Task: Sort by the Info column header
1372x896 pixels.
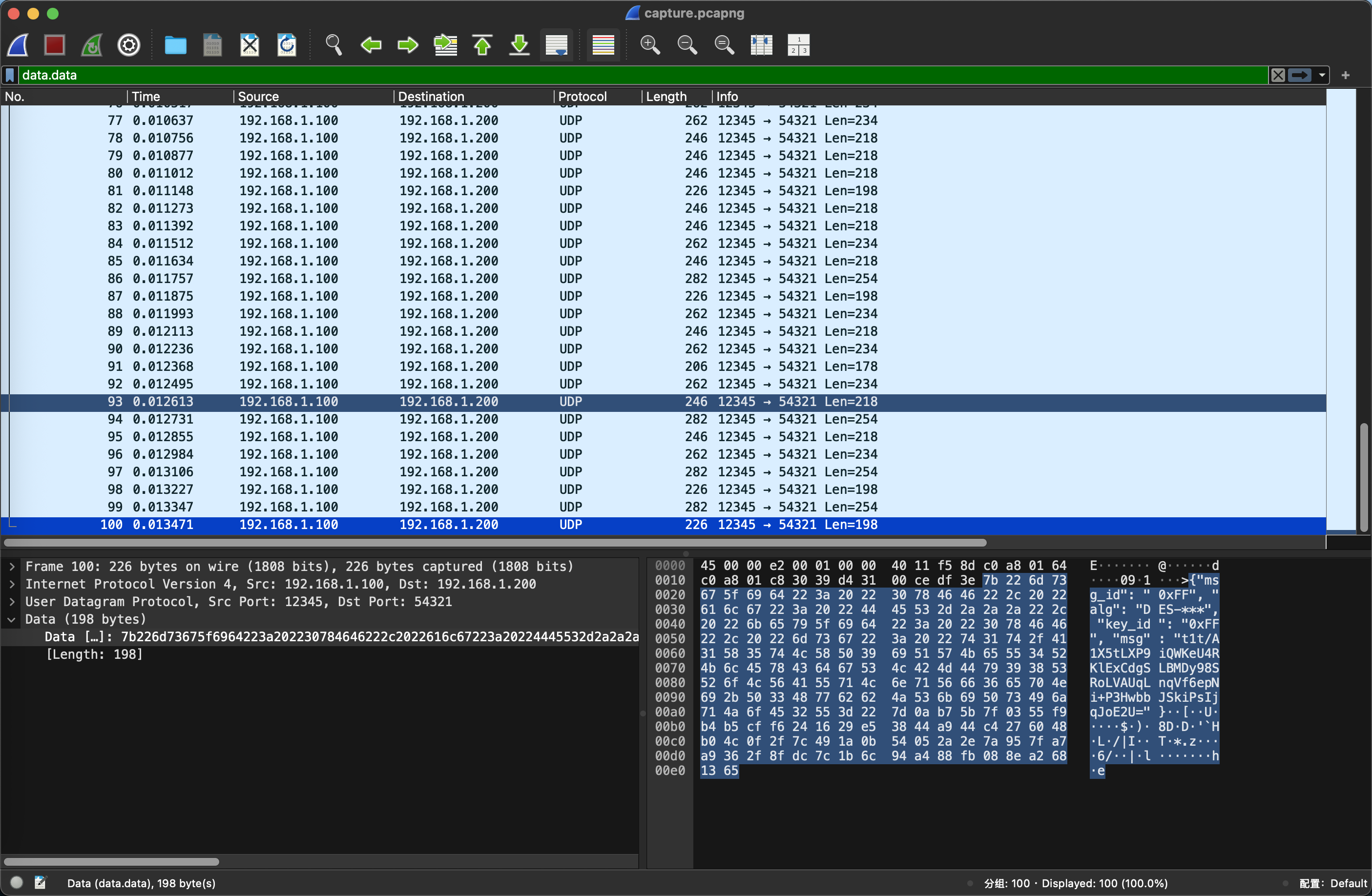Action: click(1019, 96)
